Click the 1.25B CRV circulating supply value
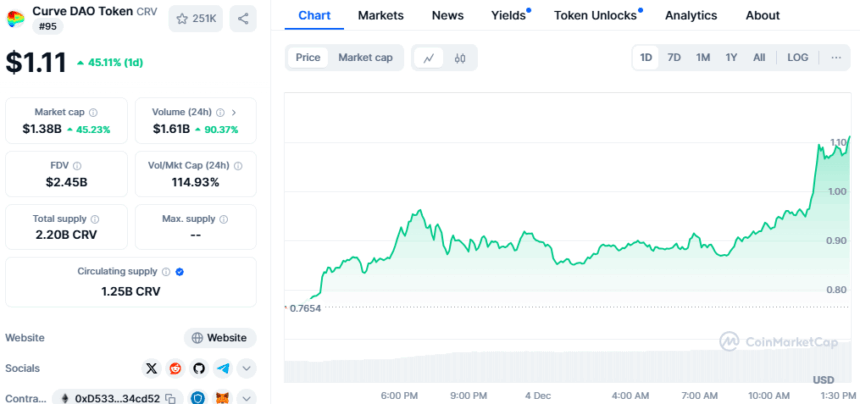Screen dimensions: 860x404 coord(131,291)
